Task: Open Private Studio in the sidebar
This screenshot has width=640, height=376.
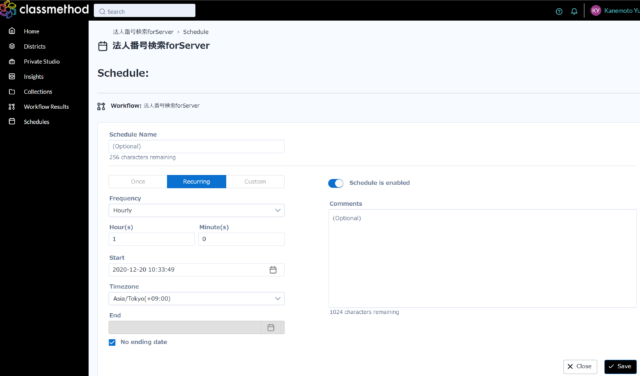Action: coord(42,62)
